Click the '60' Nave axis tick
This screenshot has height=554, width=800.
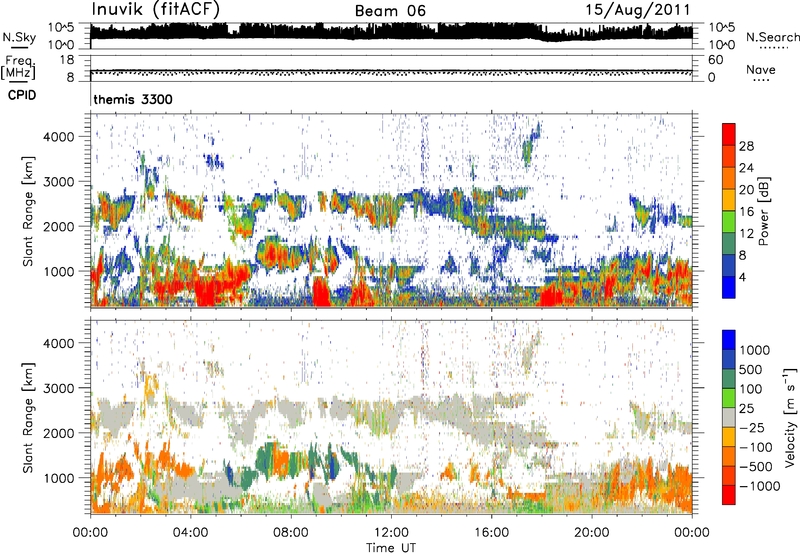coord(715,60)
